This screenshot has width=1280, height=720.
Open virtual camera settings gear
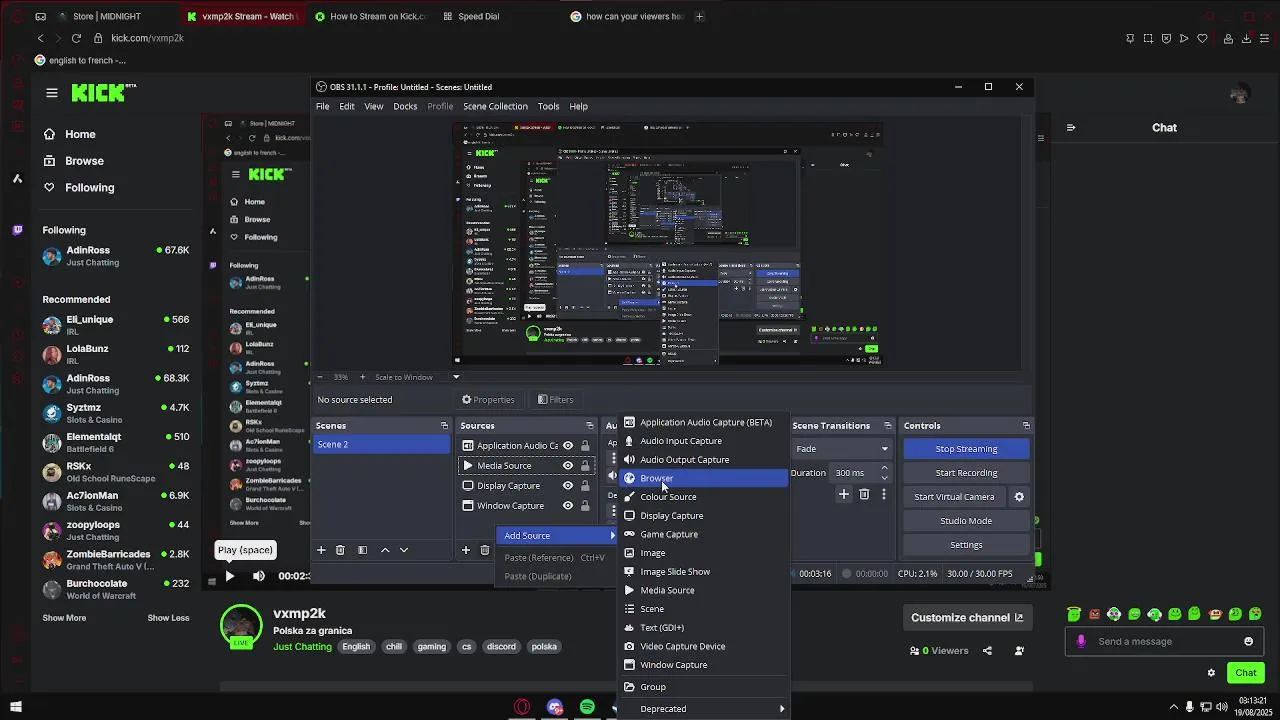click(x=1019, y=497)
